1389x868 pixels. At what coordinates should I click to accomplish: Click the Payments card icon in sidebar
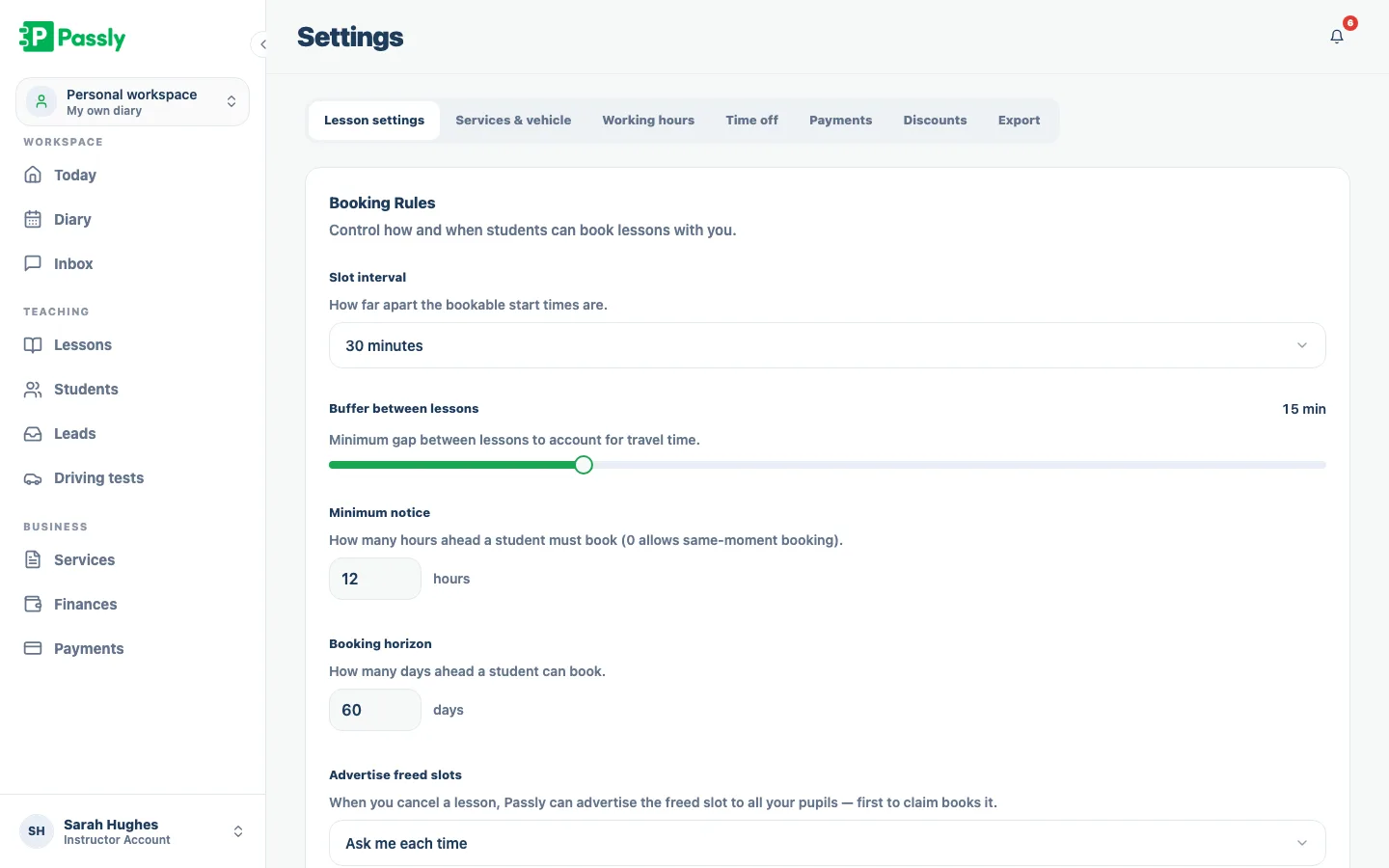tap(33, 648)
